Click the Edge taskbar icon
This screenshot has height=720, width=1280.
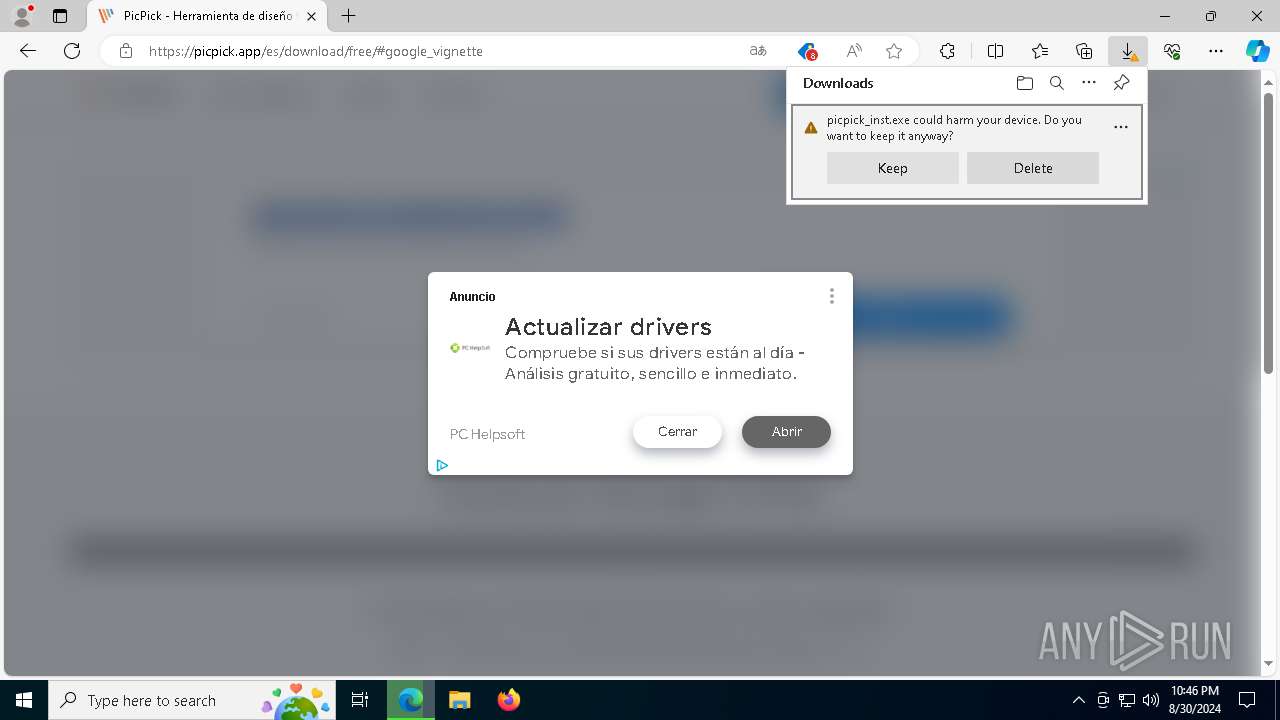[x=410, y=700]
